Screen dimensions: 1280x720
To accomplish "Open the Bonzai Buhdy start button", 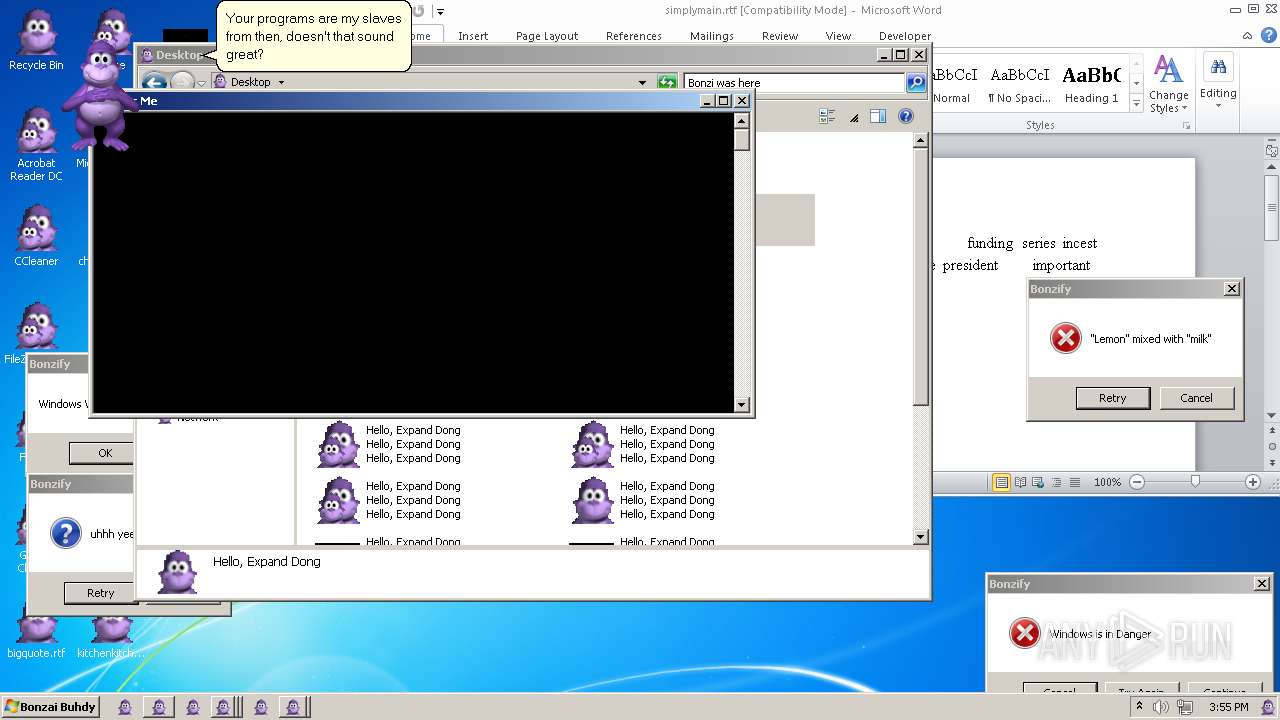I will [x=50, y=707].
